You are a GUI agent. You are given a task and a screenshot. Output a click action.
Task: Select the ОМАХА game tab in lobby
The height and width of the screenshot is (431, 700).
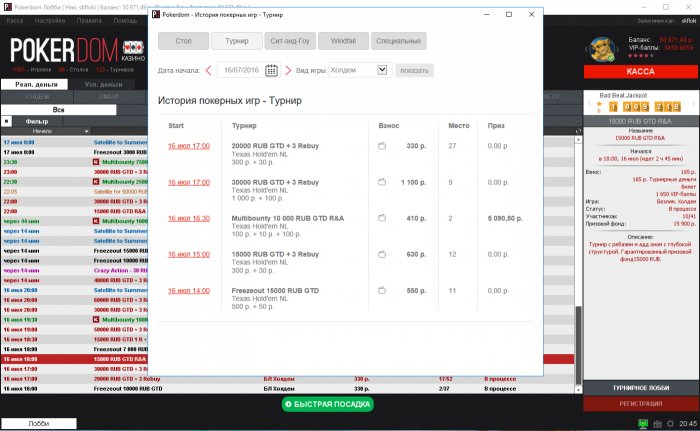click(109, 96)
